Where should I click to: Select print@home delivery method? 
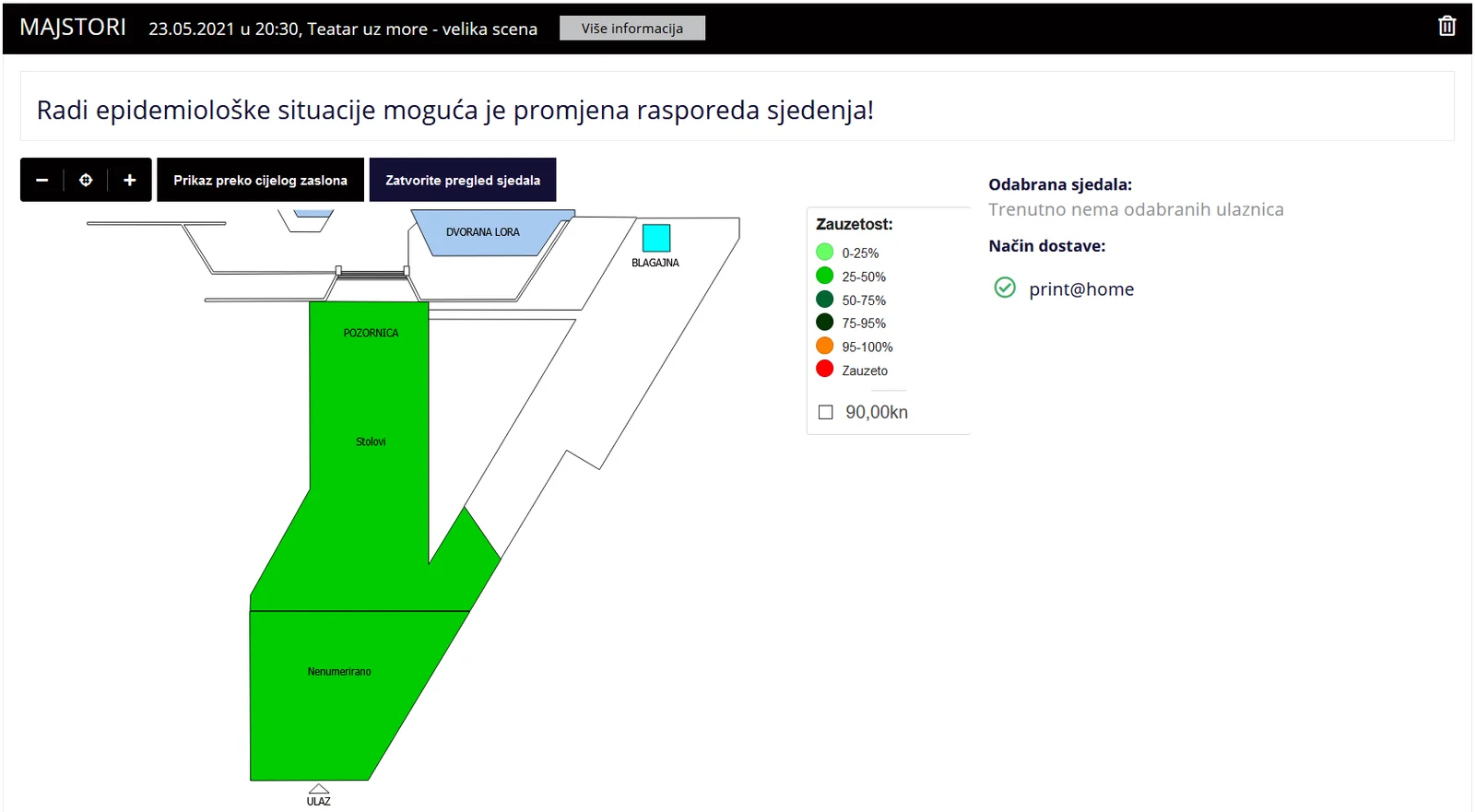point(1080,289)
